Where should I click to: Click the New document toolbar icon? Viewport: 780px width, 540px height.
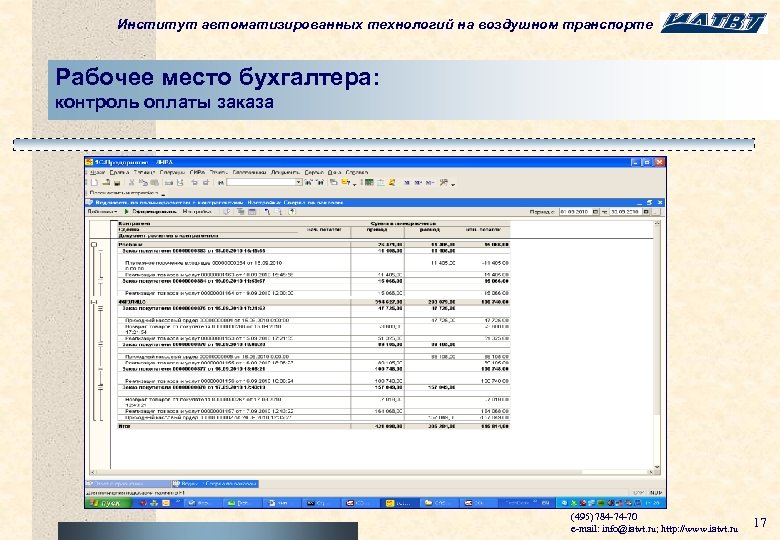95,183
